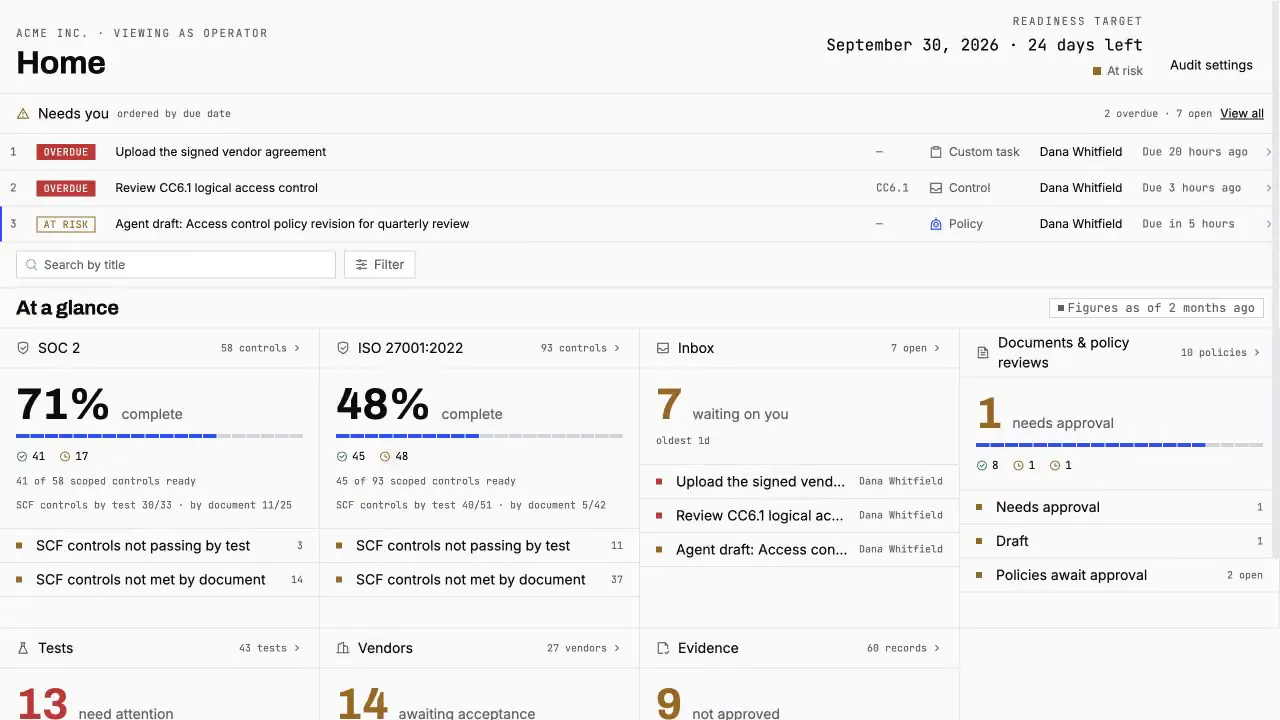
Task: Click the Vendors building icon
Action: 343,648
